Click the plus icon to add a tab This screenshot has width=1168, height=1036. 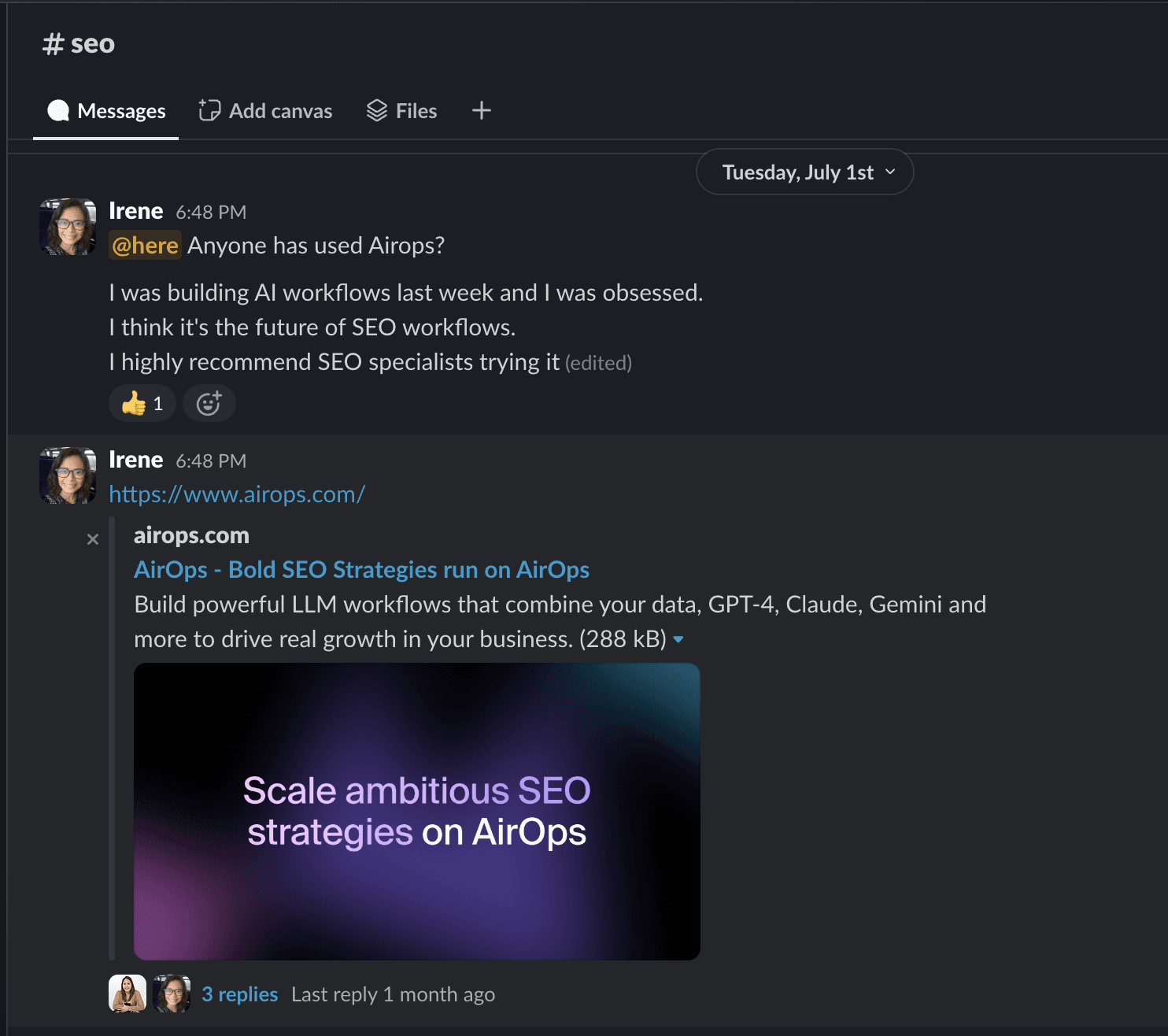pyautogui.click(x=482, y=111)
